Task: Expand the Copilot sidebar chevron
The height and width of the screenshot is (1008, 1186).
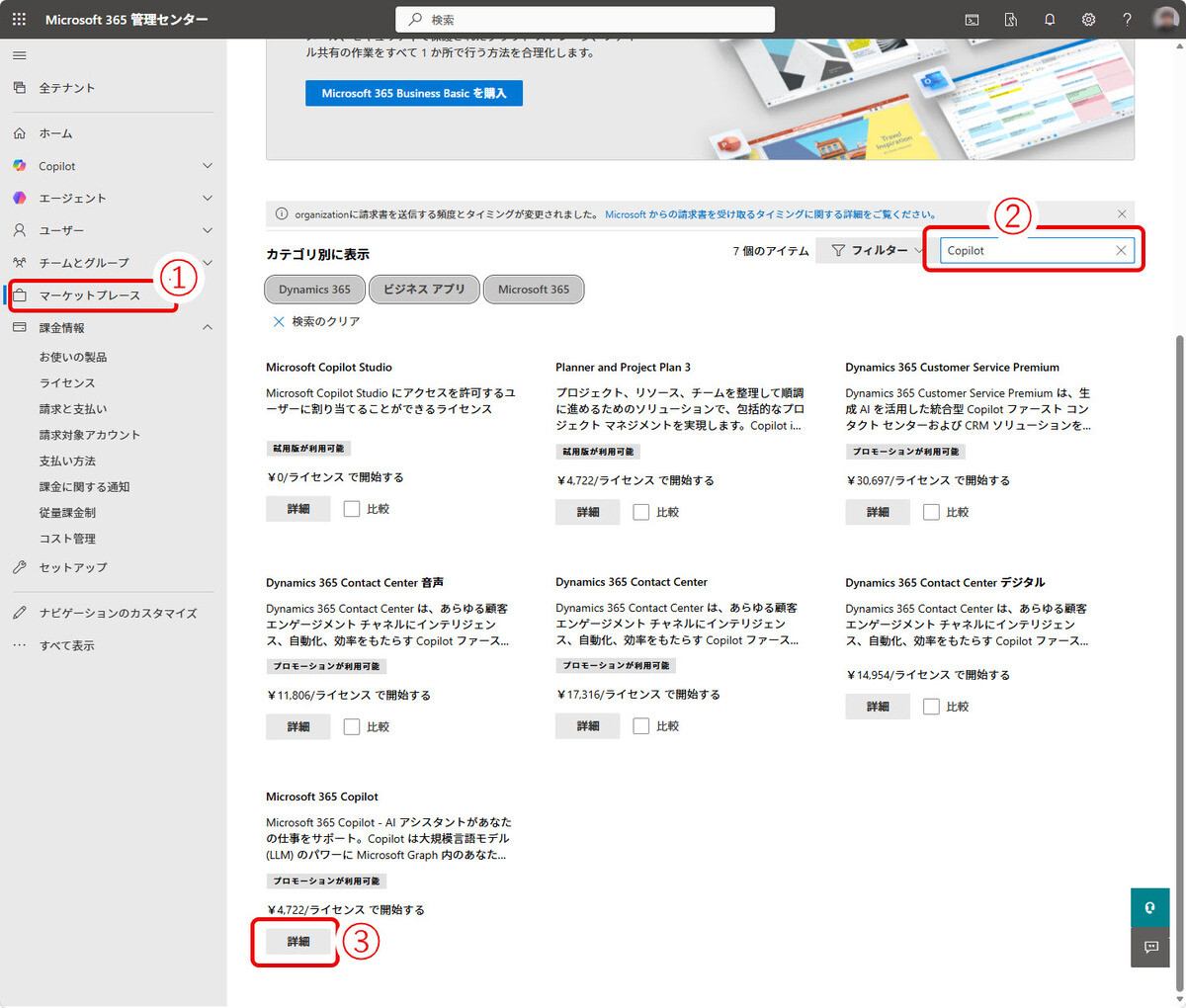Action: point(208,166)
